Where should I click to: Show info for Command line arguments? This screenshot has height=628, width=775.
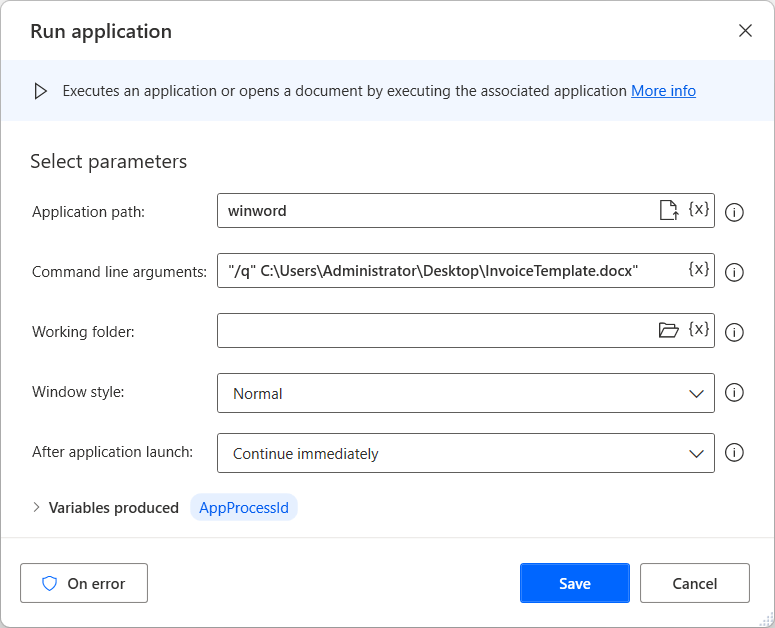coord(734,272)
